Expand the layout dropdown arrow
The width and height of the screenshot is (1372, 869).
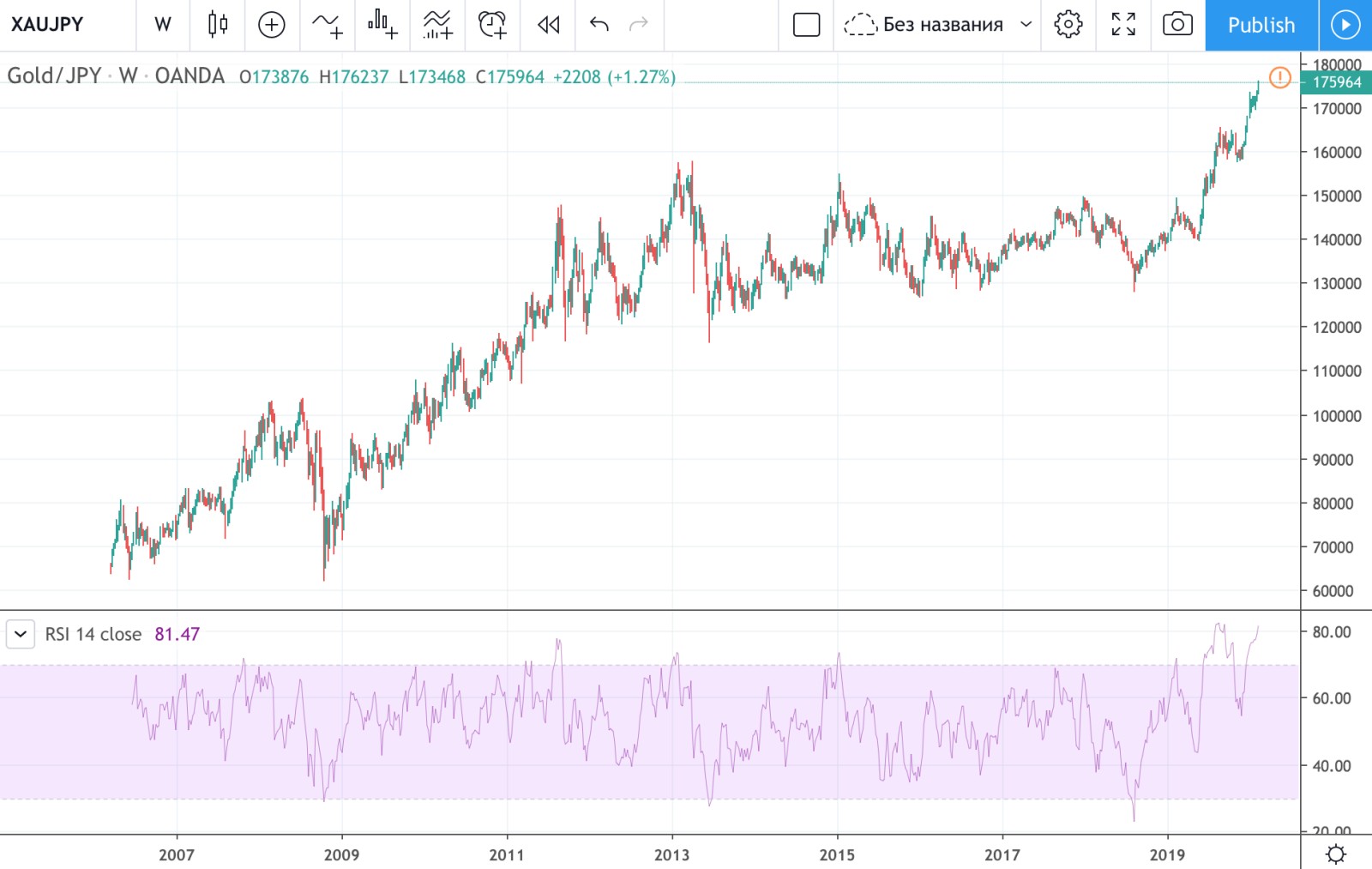tap(1026, 25)
